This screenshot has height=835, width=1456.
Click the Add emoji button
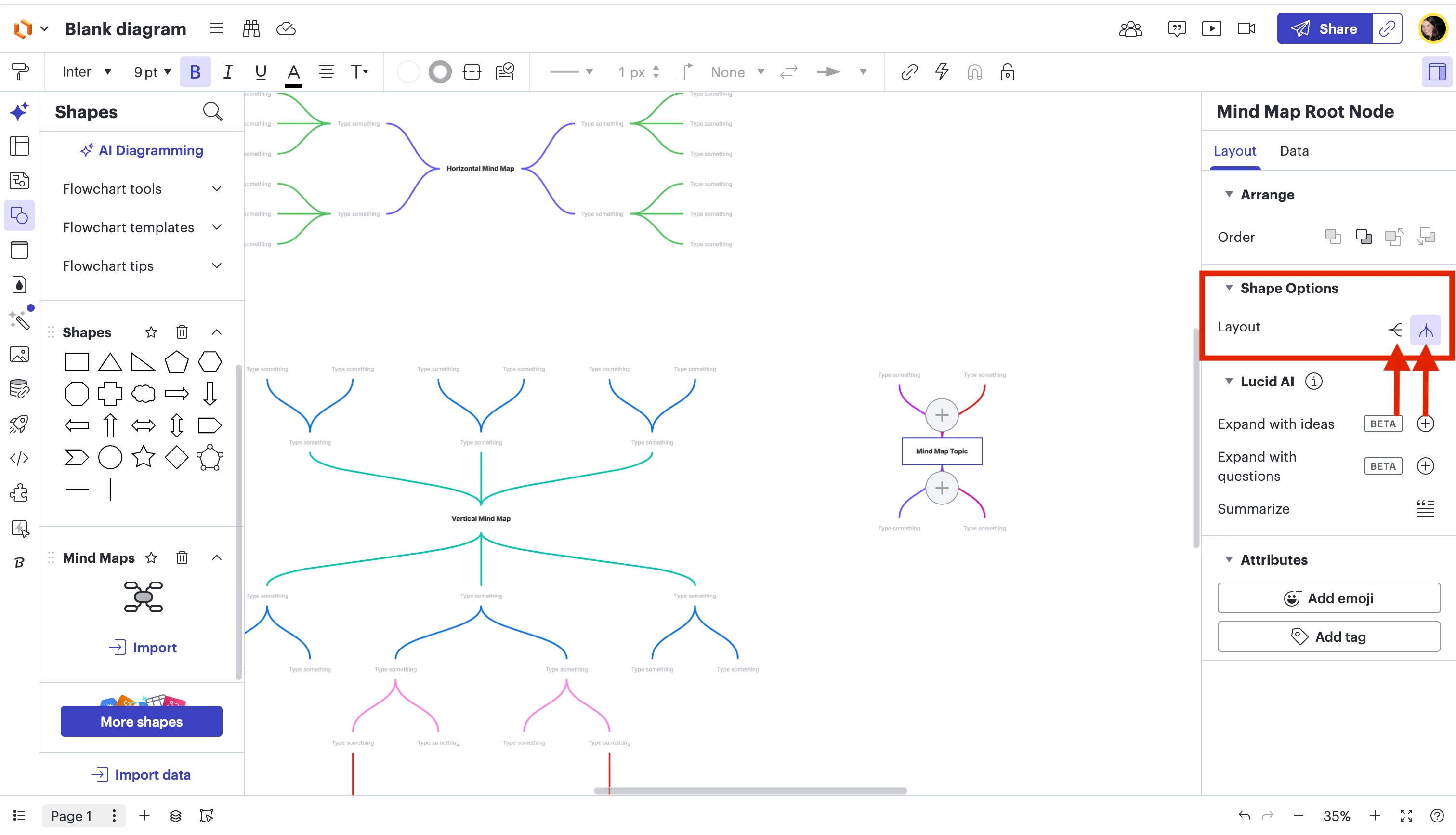coord(1328,598)
